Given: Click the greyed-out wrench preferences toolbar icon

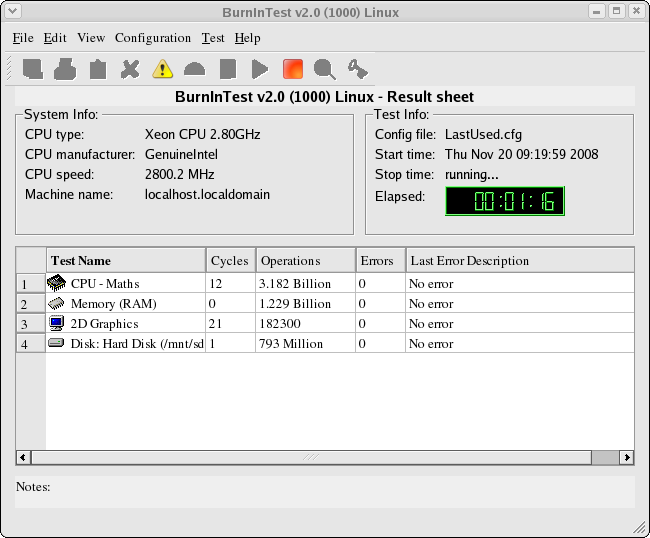Looking at the screenshot, I should pos(357,69).
